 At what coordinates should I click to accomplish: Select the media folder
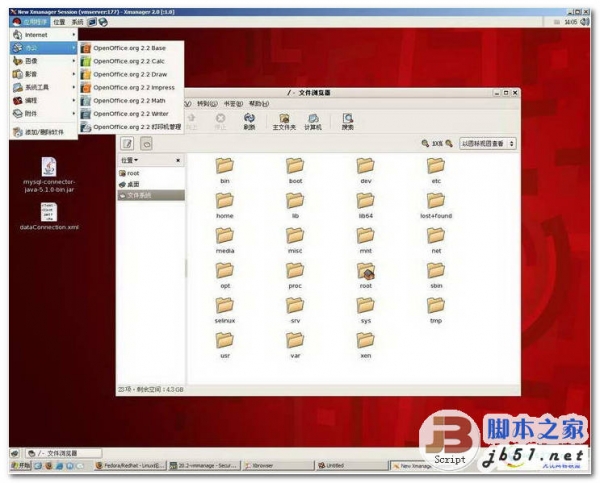(225, 240)
